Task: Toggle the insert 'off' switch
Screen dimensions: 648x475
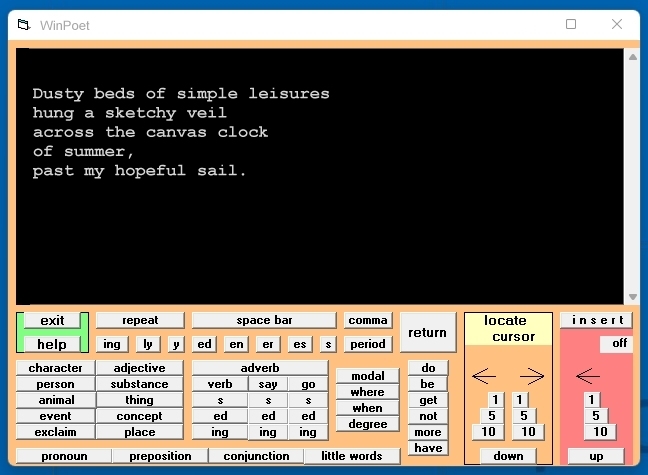Action: click(619, 344)
